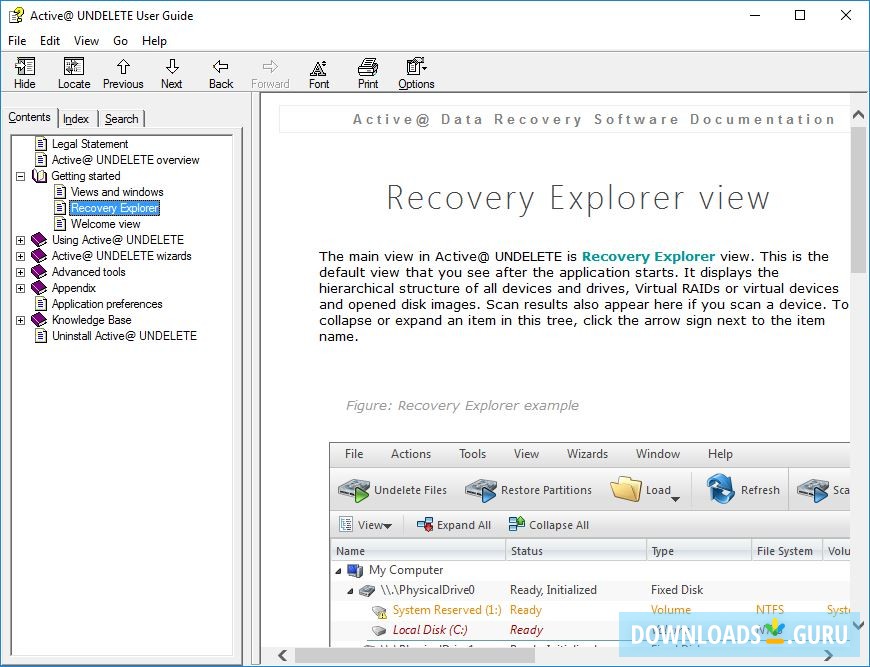The height and width of the screenshot is (667, 870).
Task: Click the horizontal scrollbar thumb
Action: (x=415, y=655)
